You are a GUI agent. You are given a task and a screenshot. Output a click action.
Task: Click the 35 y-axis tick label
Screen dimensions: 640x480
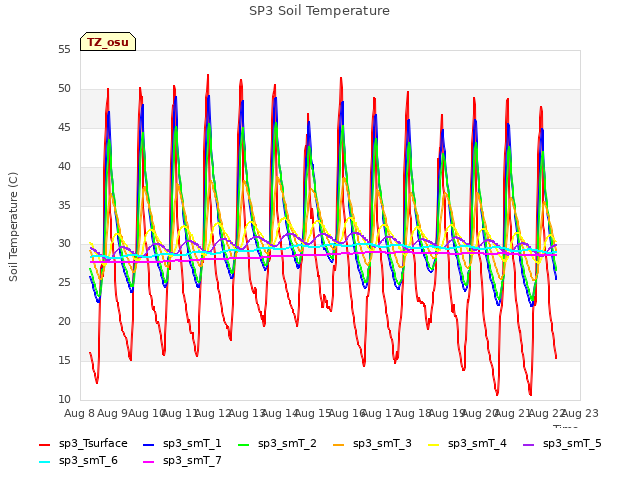tap(64, 205)
